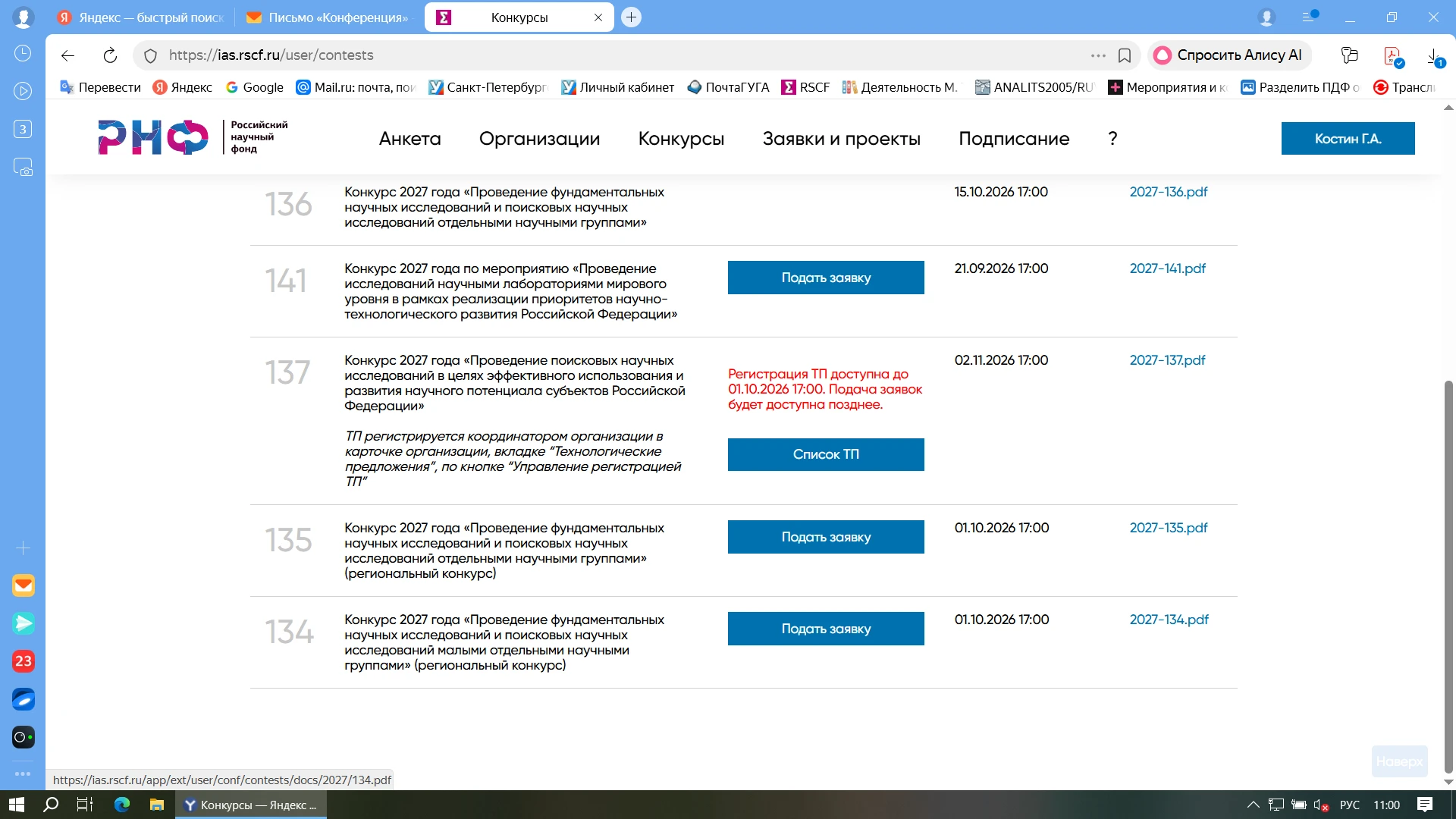Open the question mark help item
The width and height of the screenshot is (1456, 819).
(1112, 139)
